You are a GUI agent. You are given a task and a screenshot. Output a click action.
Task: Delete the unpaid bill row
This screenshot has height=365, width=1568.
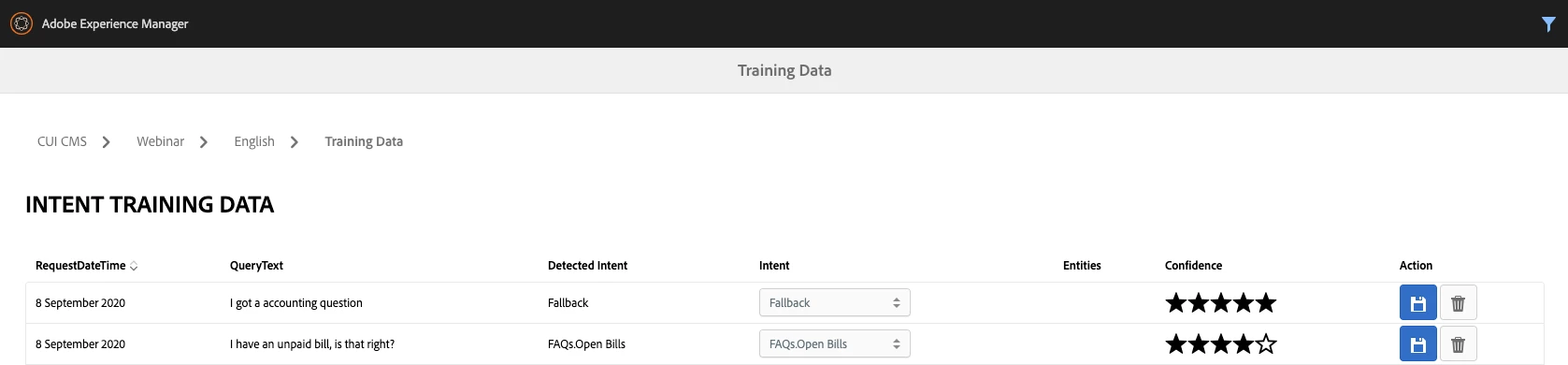(x=1458, y=344)
